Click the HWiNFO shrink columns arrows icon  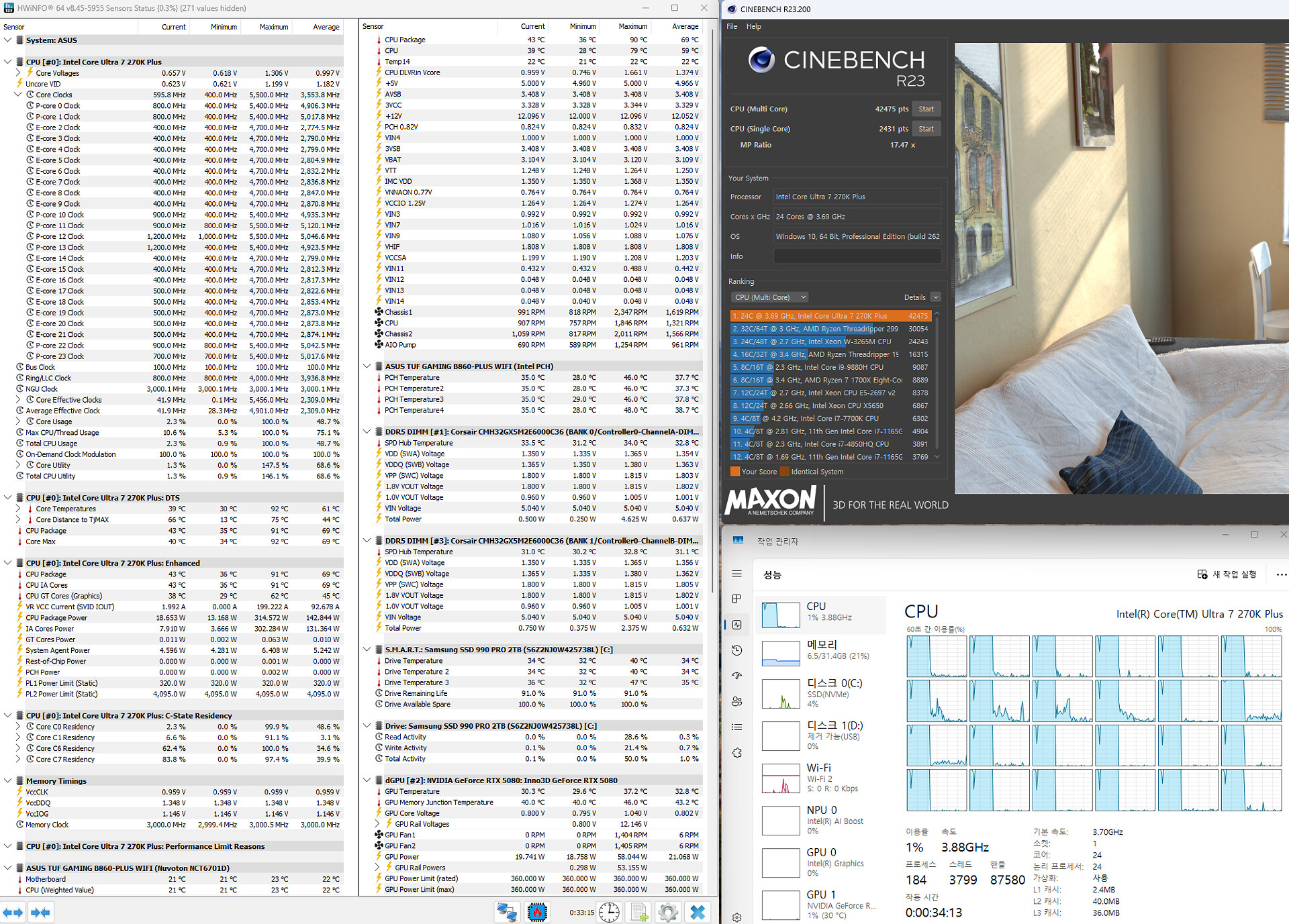pos(40,912)
